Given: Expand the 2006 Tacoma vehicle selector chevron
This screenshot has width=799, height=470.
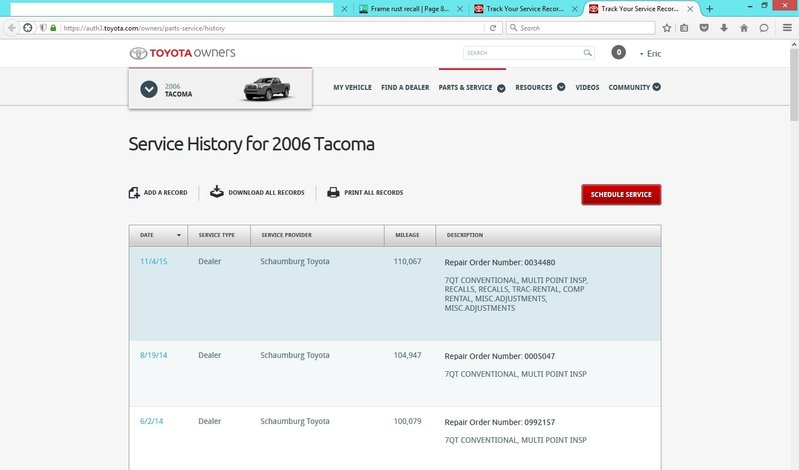Looking at the screenshot, I should tap(149, 90).
